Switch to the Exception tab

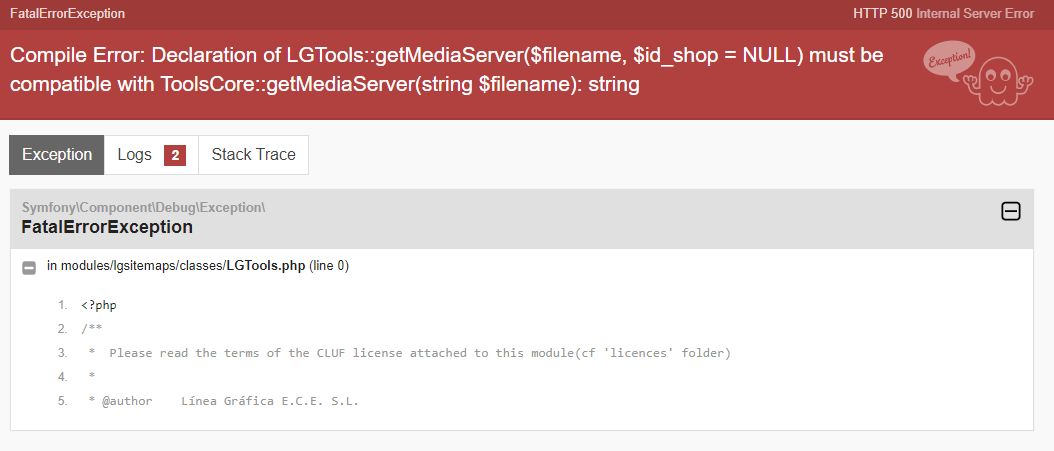coord(57,155)
